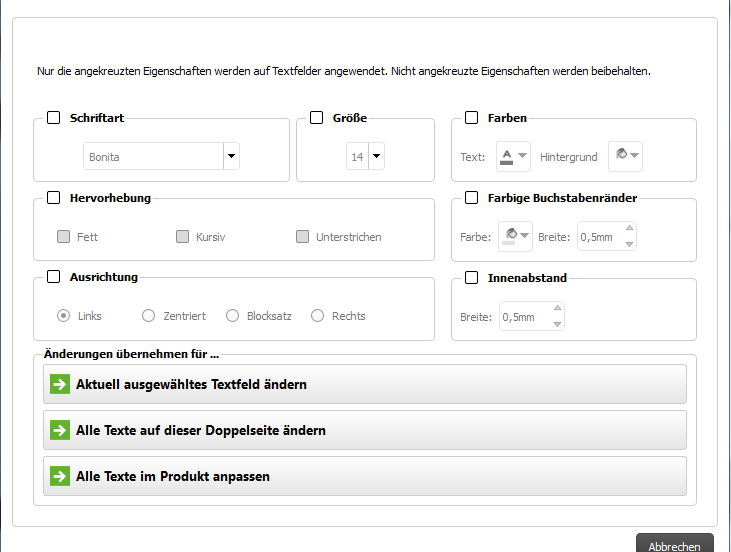
Task: Click the Innenabstand Breite input field
Action: pyautogui.click(x=524, y=317)
